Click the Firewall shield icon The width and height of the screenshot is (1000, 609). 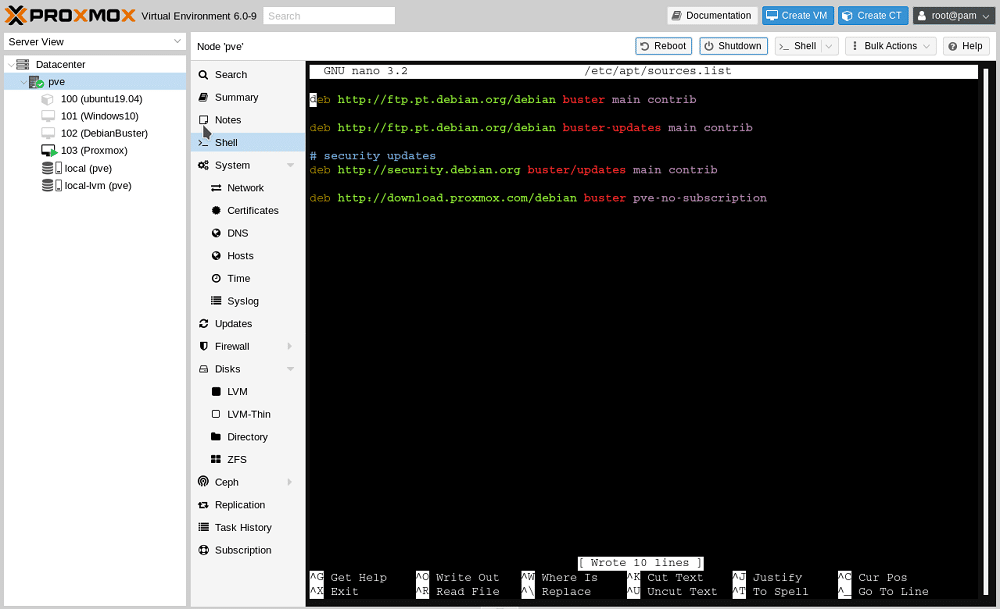(203, 346)
